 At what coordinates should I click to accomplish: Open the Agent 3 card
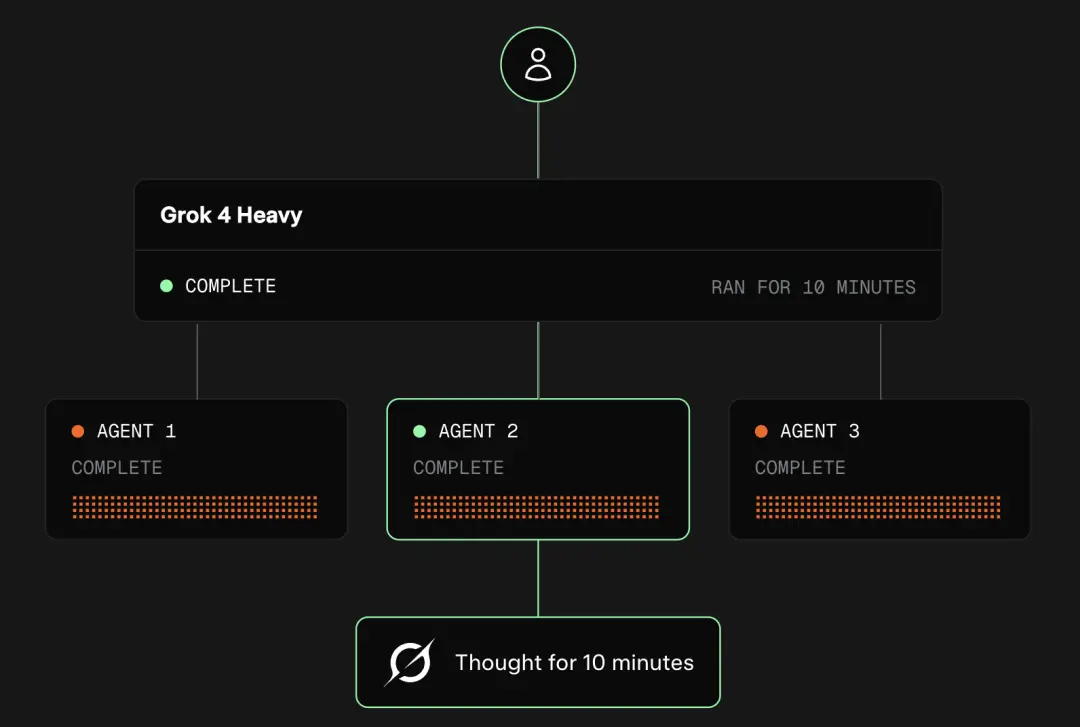[880, 469]
